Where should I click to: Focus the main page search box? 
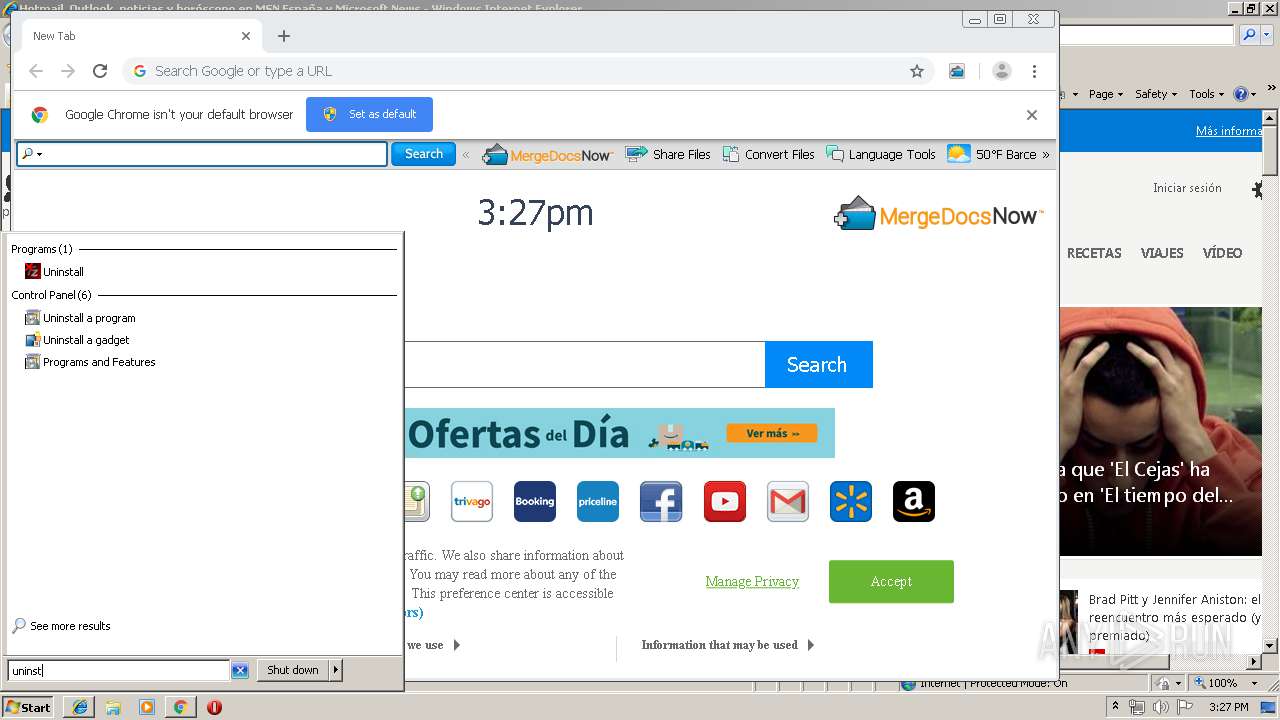[x=585, y=365]
